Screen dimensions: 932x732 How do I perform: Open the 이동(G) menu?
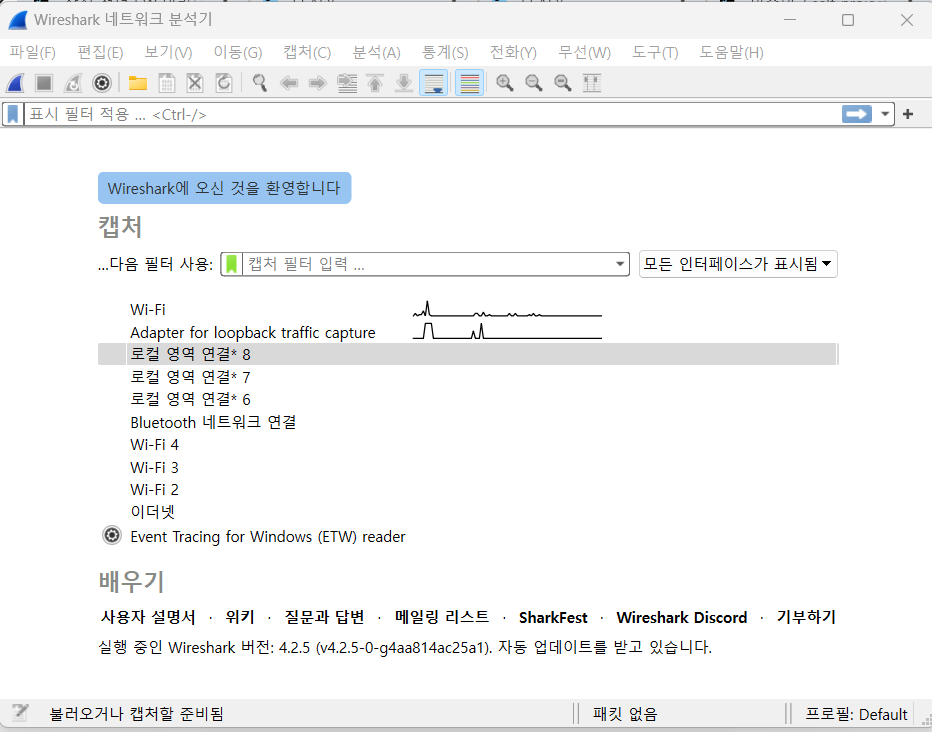tap(238, 53)
